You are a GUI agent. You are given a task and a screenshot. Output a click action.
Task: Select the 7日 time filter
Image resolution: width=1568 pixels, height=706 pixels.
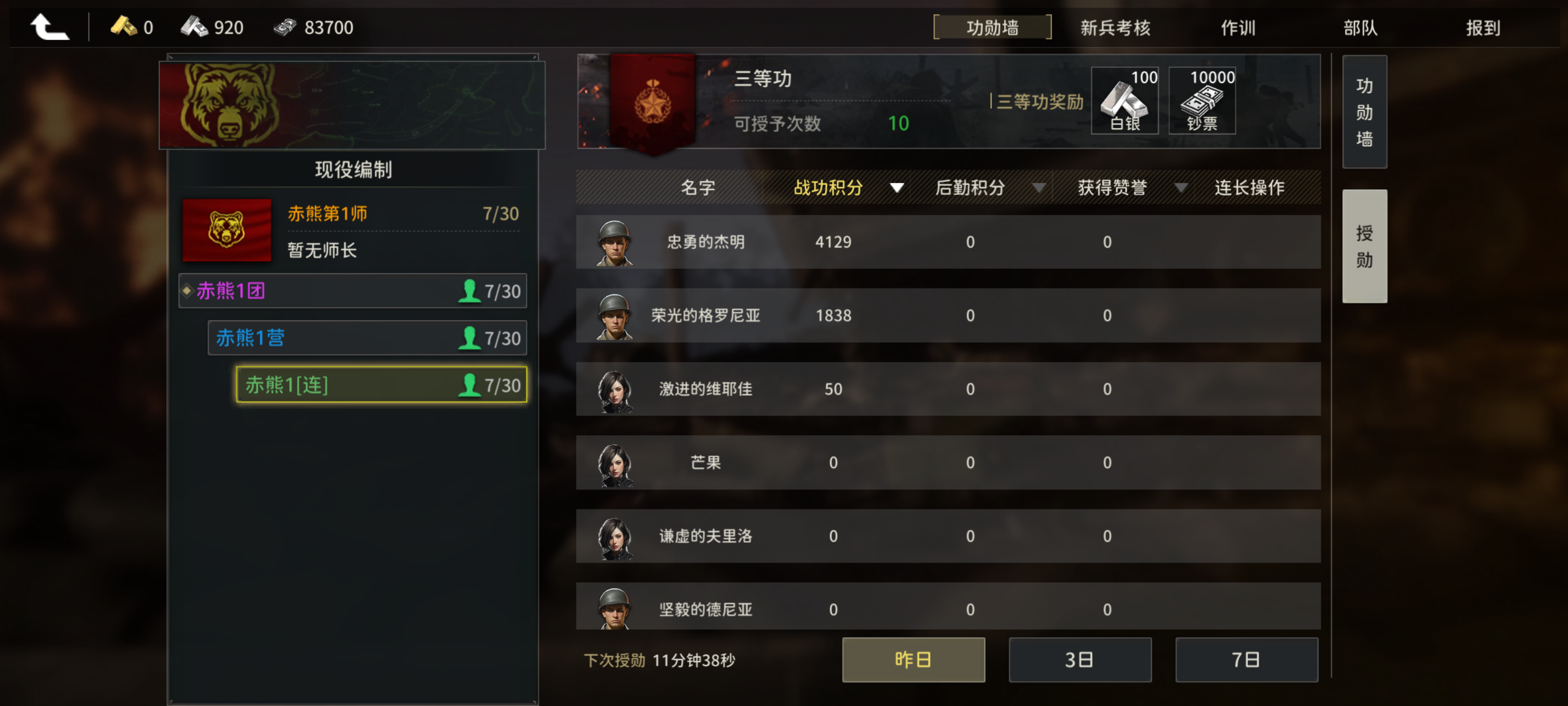(1246, 660)
